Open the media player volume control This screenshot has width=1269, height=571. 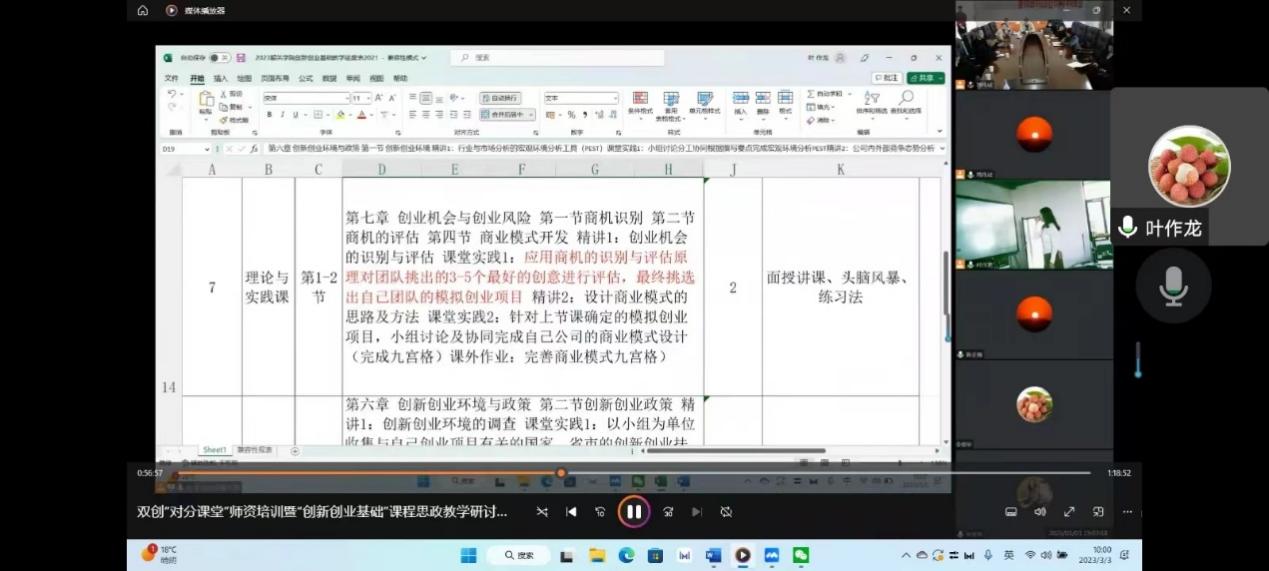1040,512
